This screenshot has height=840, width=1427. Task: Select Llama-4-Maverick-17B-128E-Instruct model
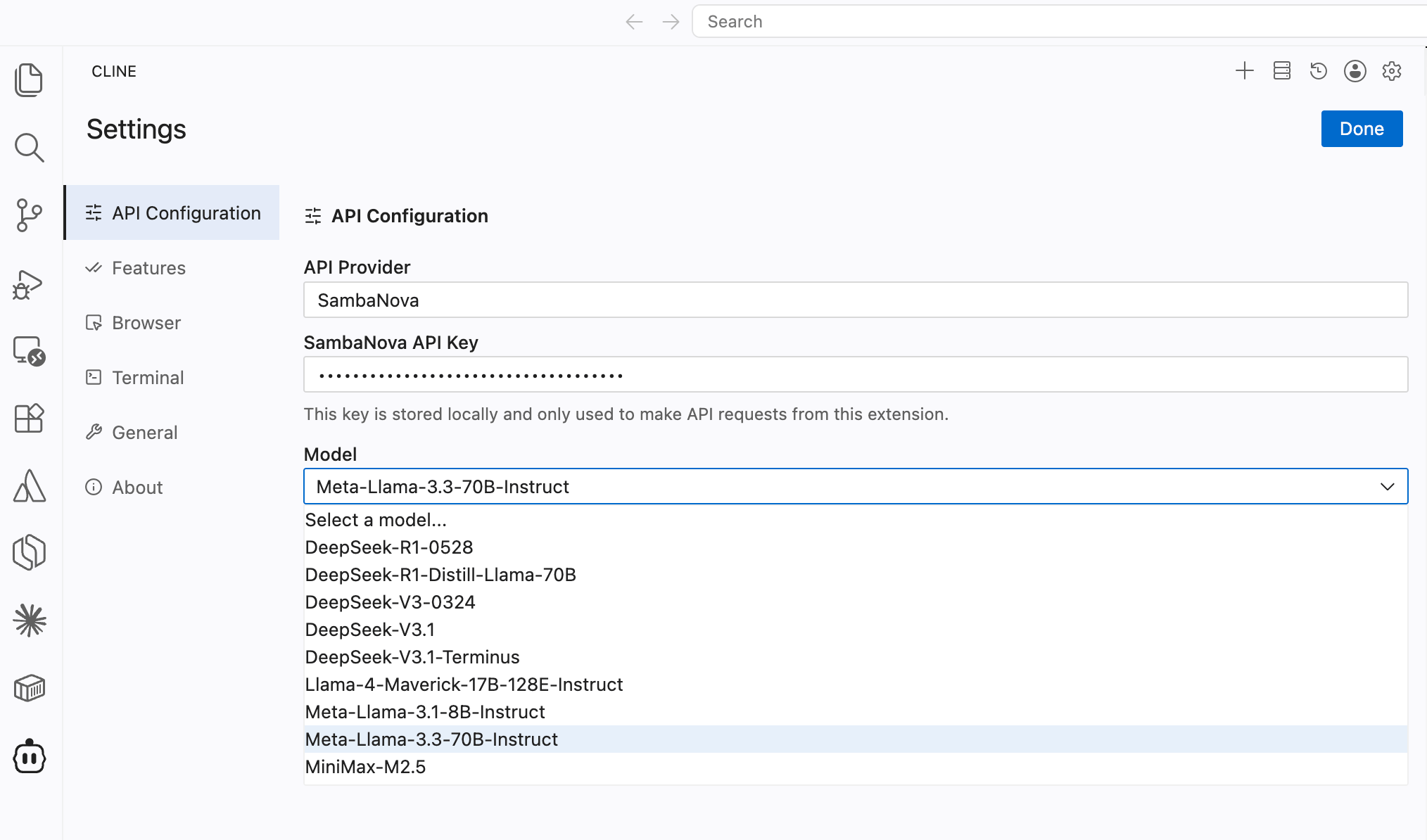(856, 684)
